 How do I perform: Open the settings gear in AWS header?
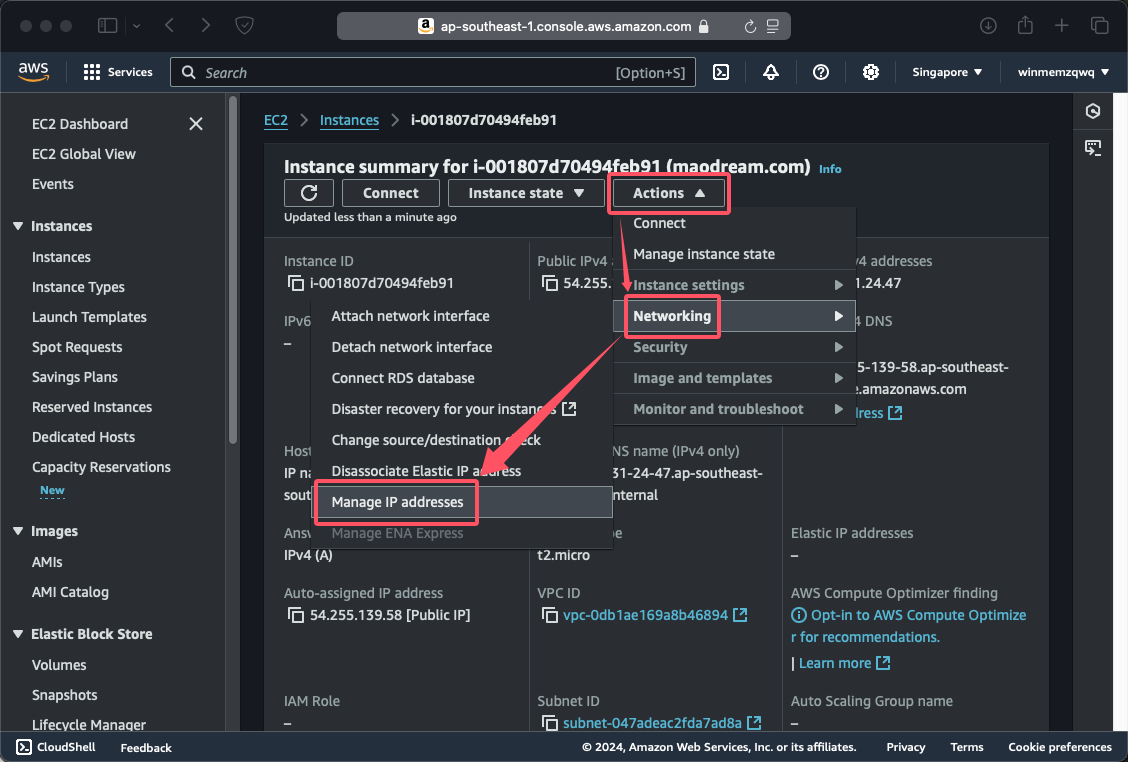(x=870, y=72)
